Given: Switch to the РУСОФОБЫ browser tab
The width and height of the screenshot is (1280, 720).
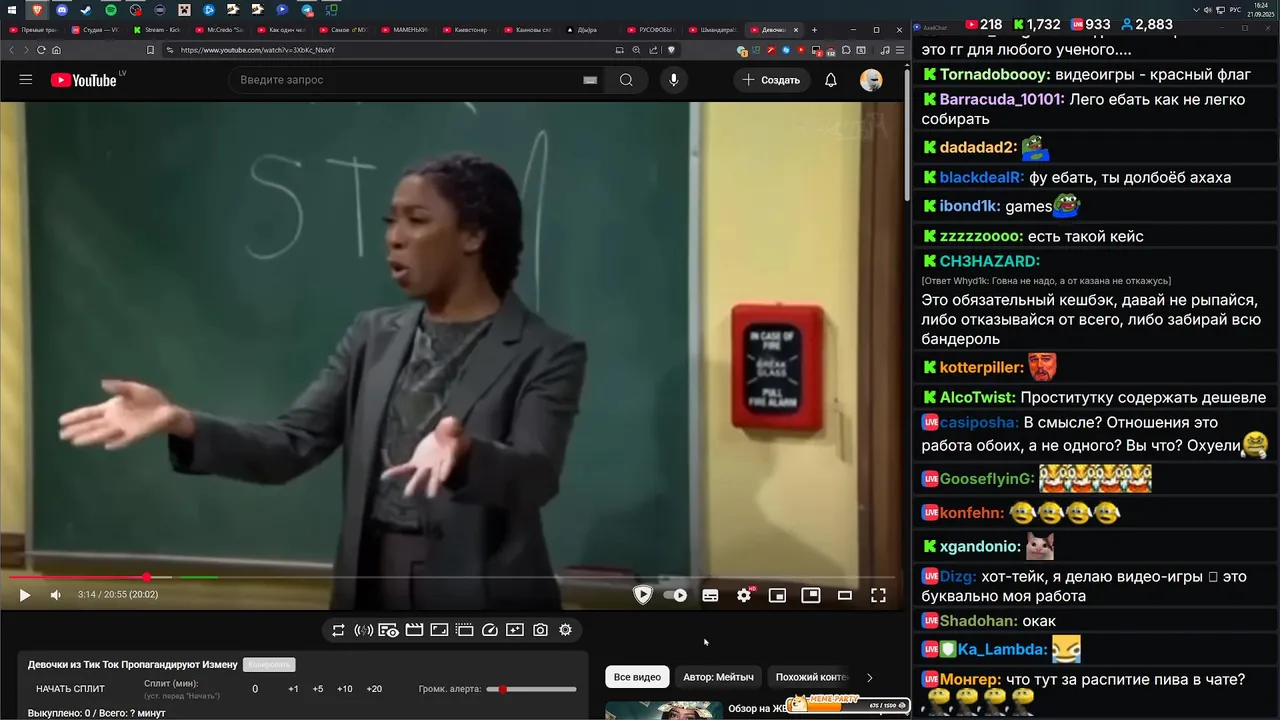Looking at the screenshot, I should 652,30.
